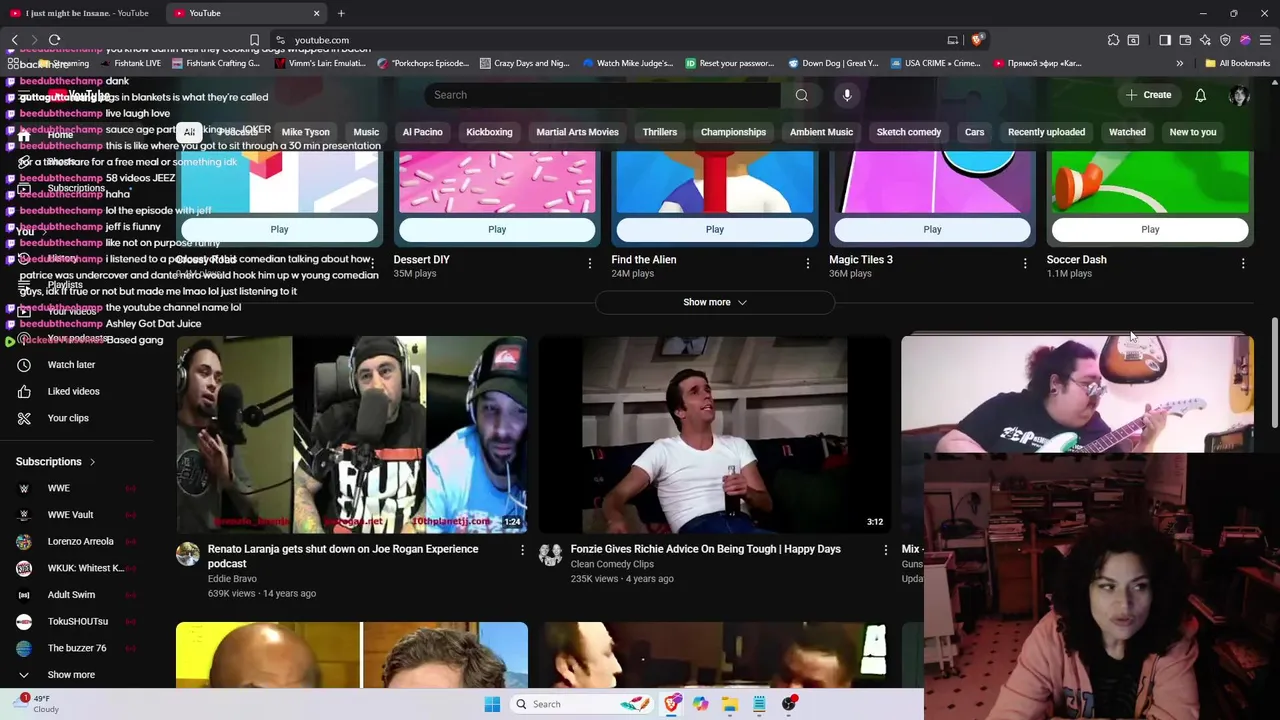This screenshot has width=1280, height=720.
Task: Bookmark this page with the bookmark icon
Action: [254, 40]
